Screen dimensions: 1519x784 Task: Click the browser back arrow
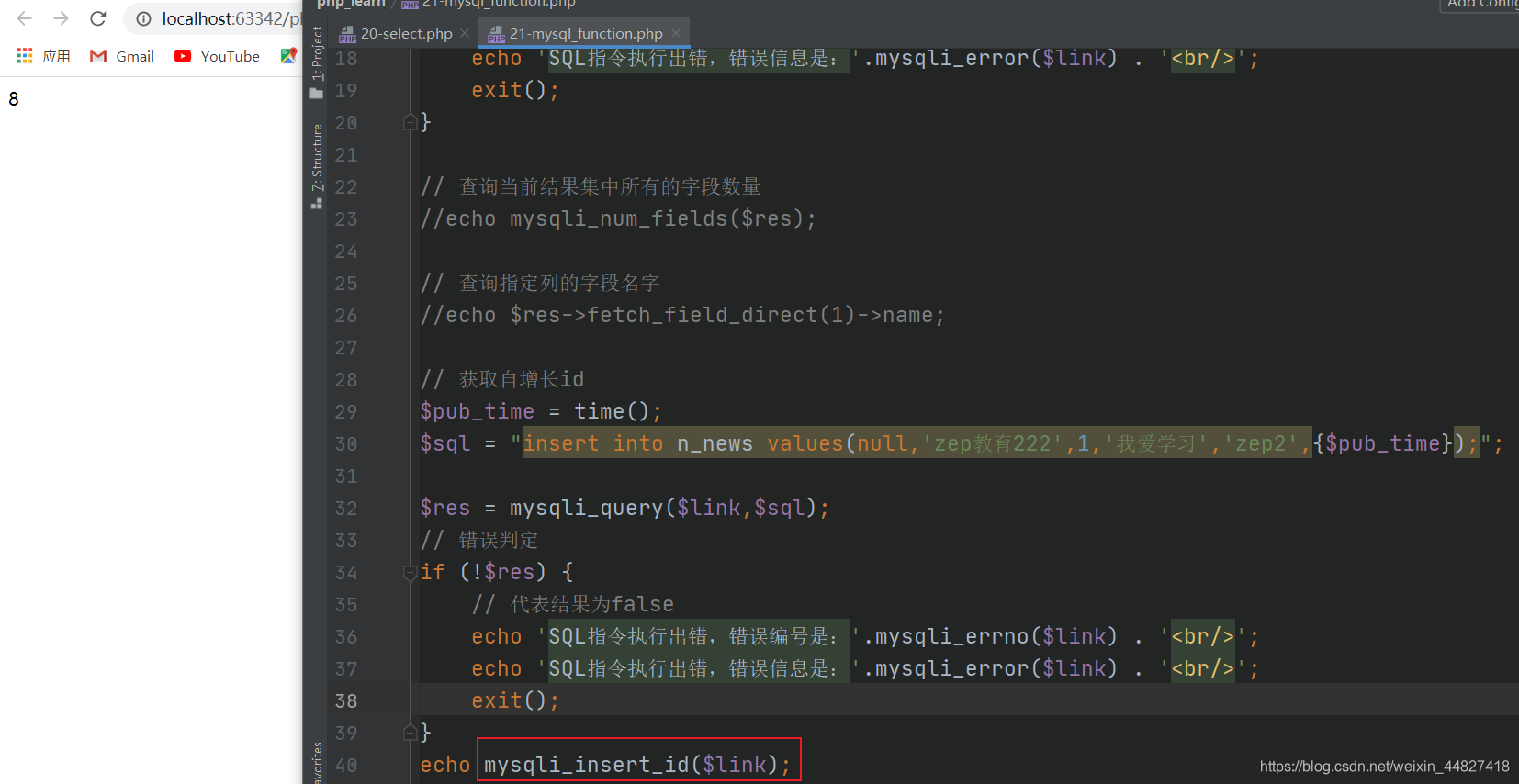(25, 18)
